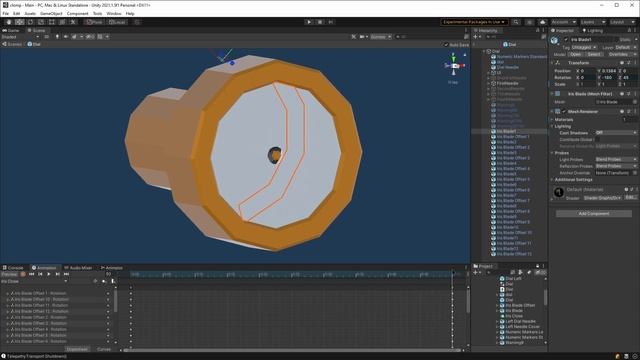The image size is (640, 360).
Task: Open the Account dropdown
Action: [563, 22]
